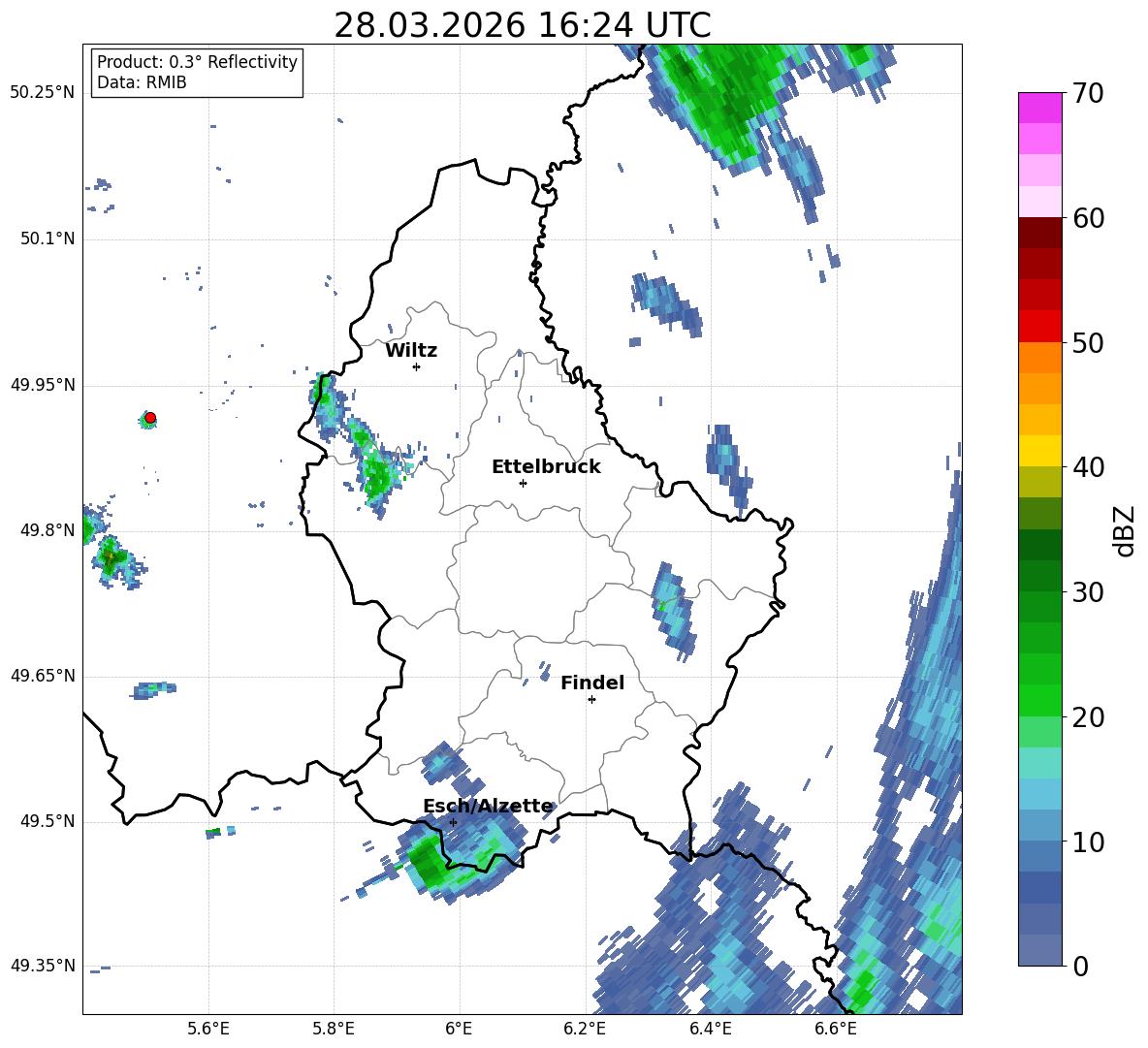Viewport: 1148px width, 1048px height.
Task: Click the magenta top segment of the colorbar
Action: [1039, 108]
